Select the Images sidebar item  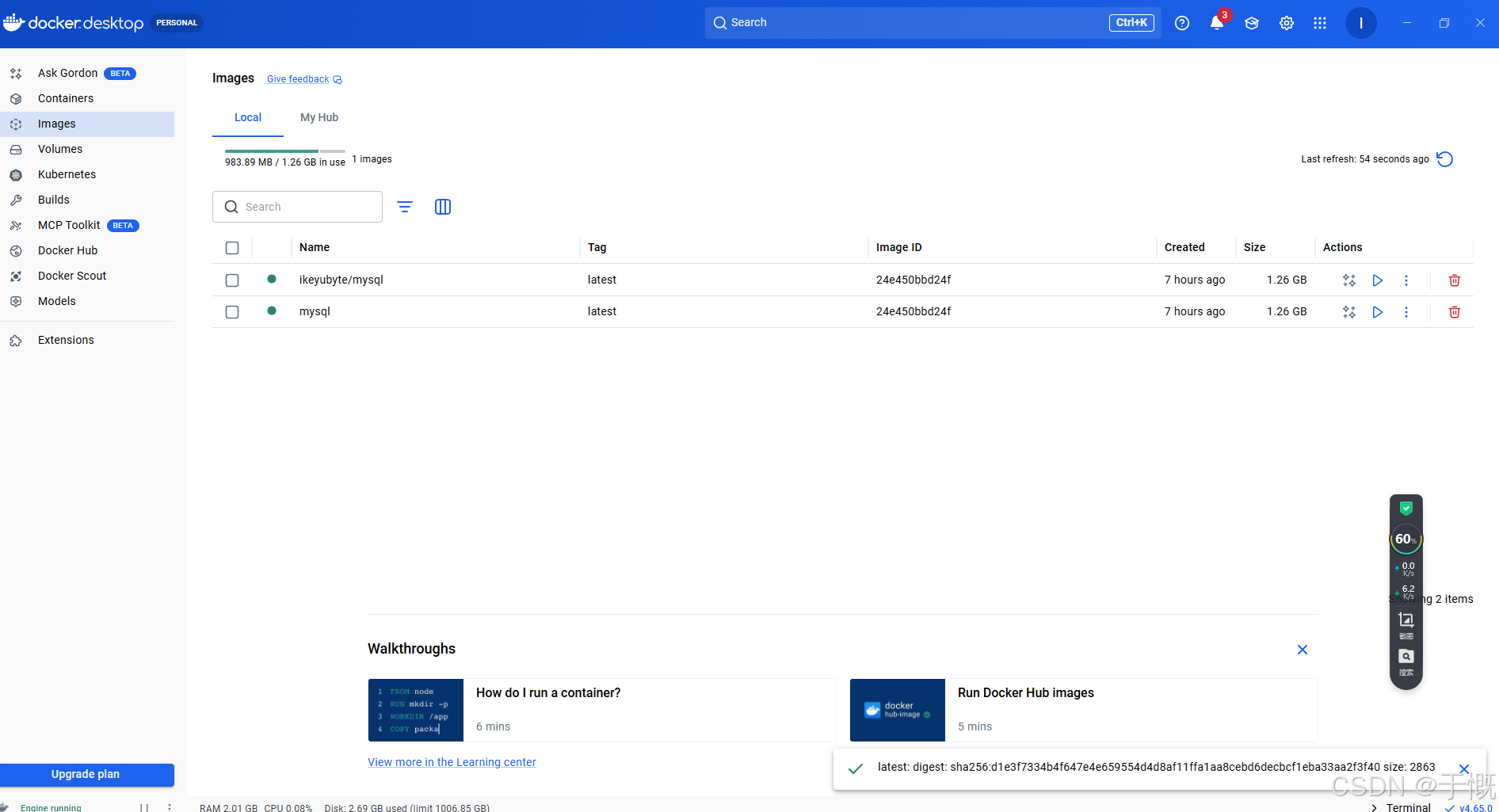click(87, 124)
